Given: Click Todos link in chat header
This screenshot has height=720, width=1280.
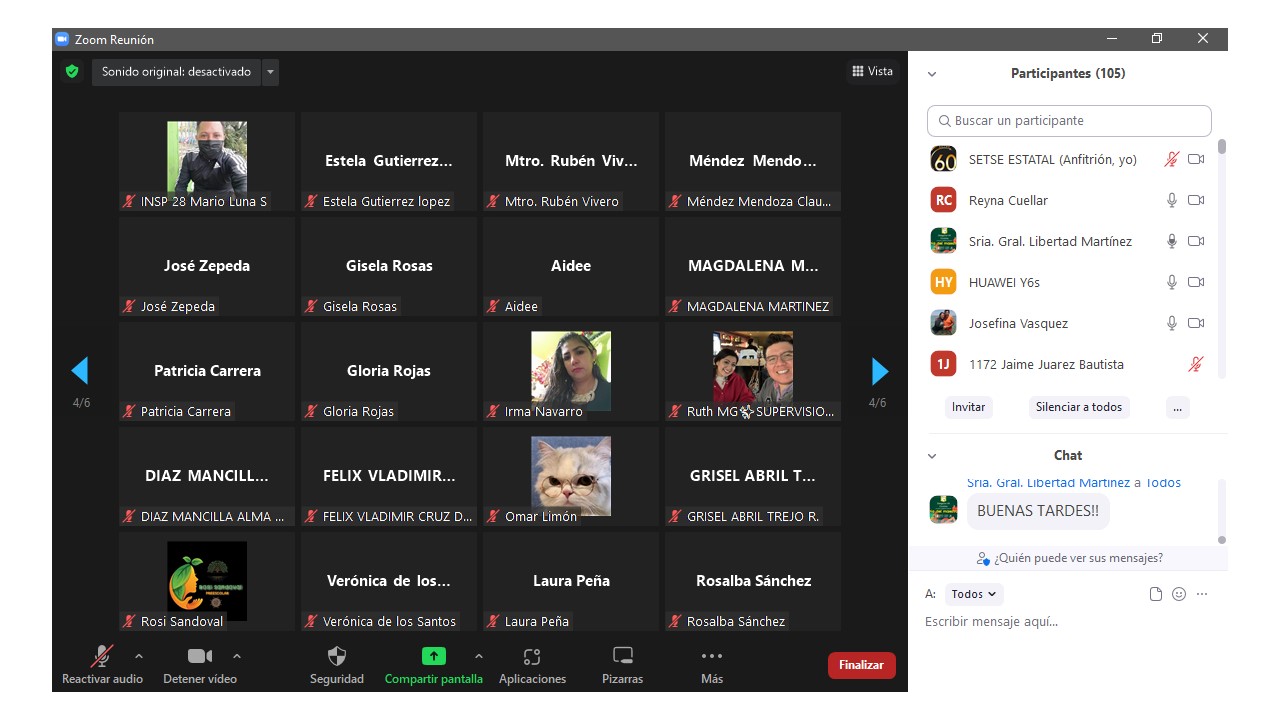Looking at the screenshot, I should point(1163,483).
